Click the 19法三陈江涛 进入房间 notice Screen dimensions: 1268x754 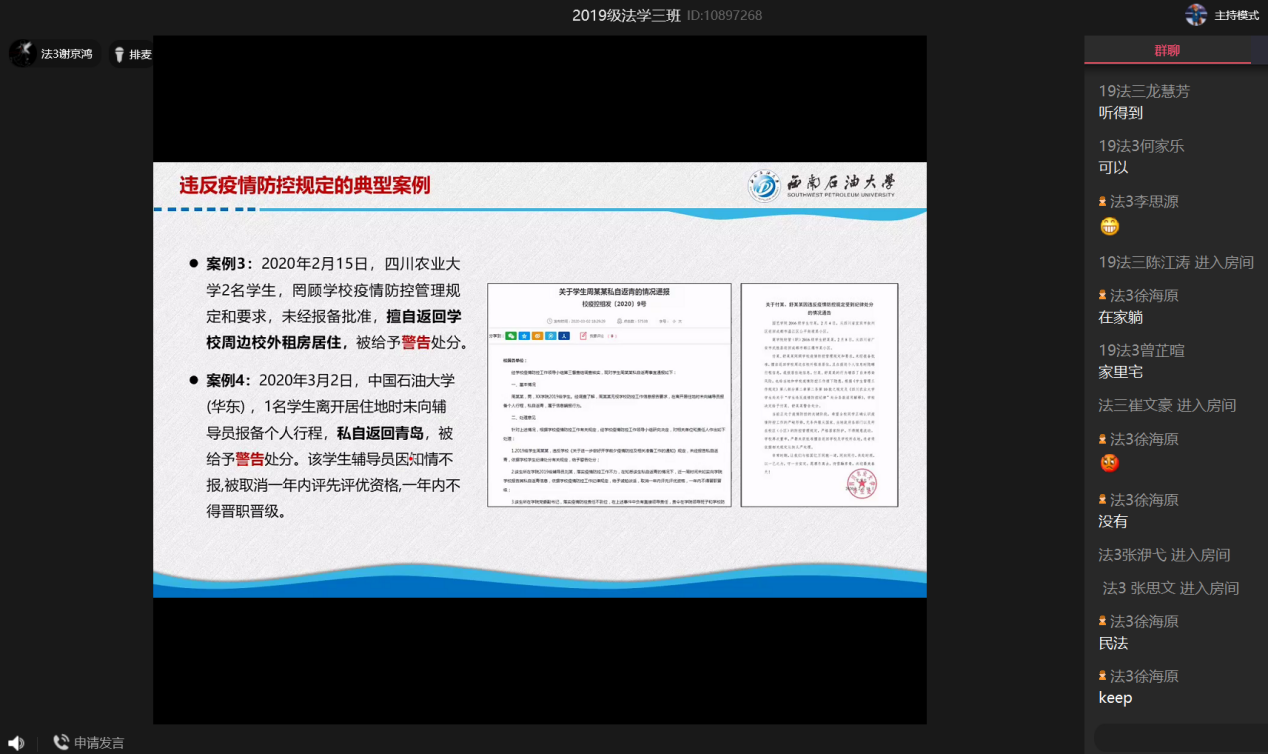click(x=1176, y=262)
